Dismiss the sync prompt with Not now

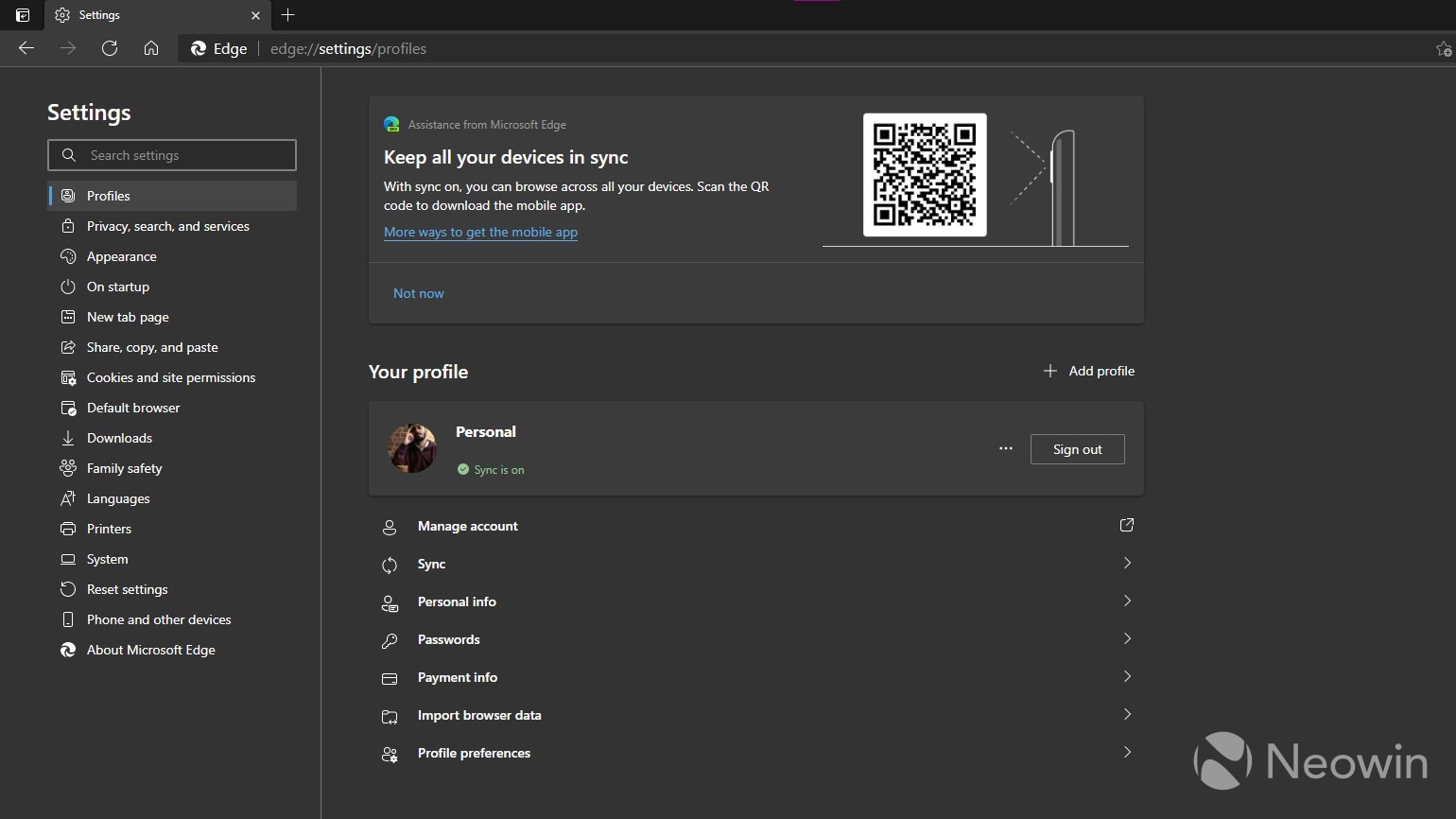pyautogui.click(x=418, y=293)
